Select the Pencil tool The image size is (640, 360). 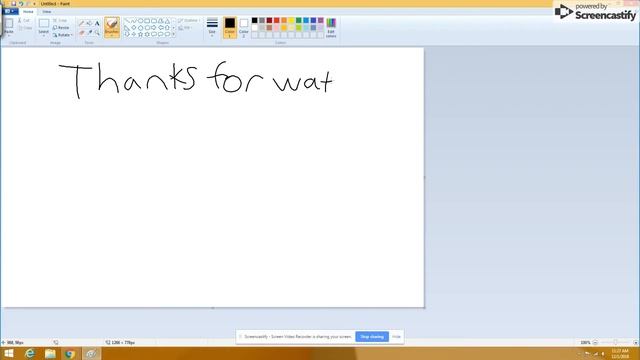pos(82,23)
